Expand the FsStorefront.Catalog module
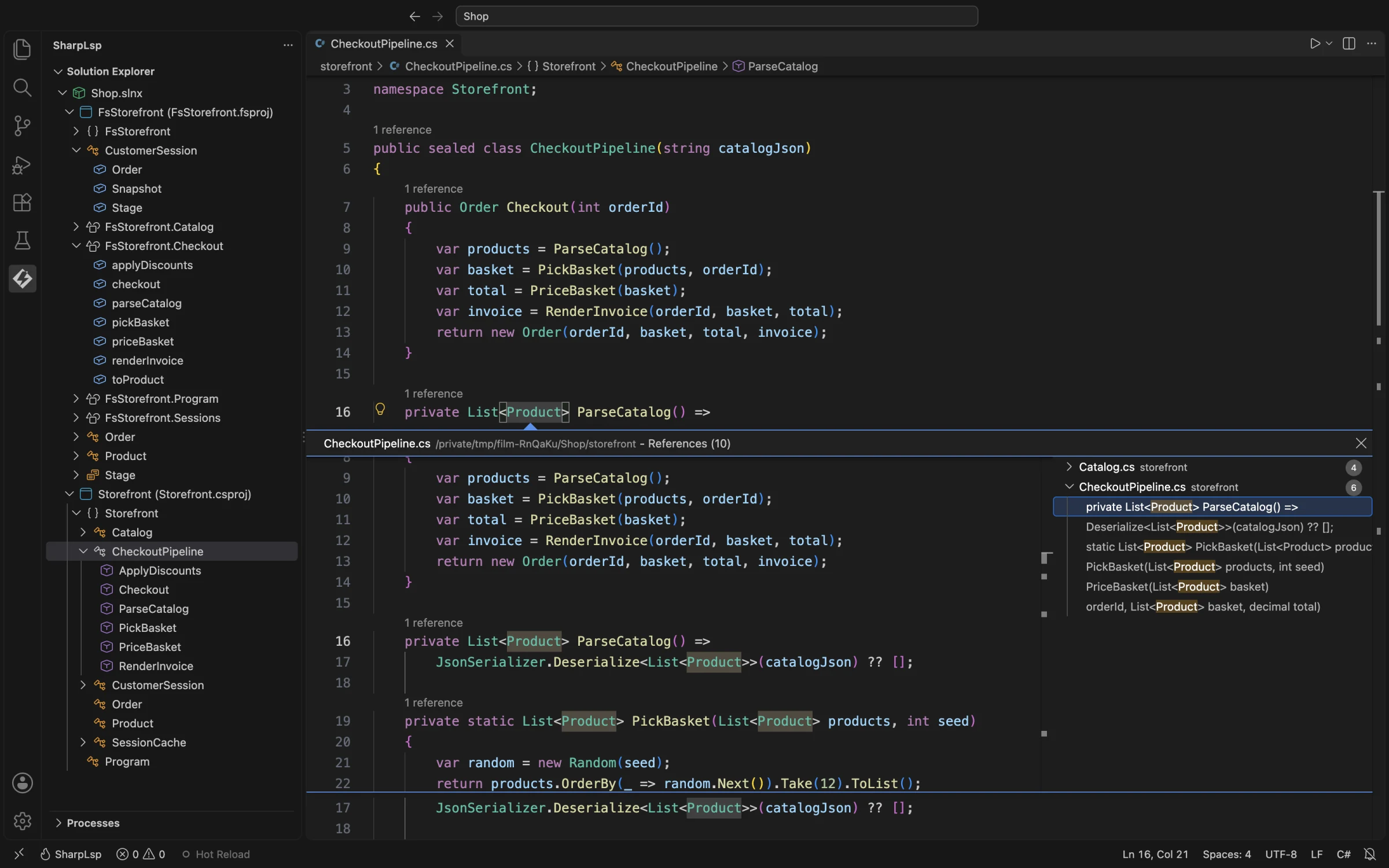This screenshot has height=868, width=1389. click(76, 227)
